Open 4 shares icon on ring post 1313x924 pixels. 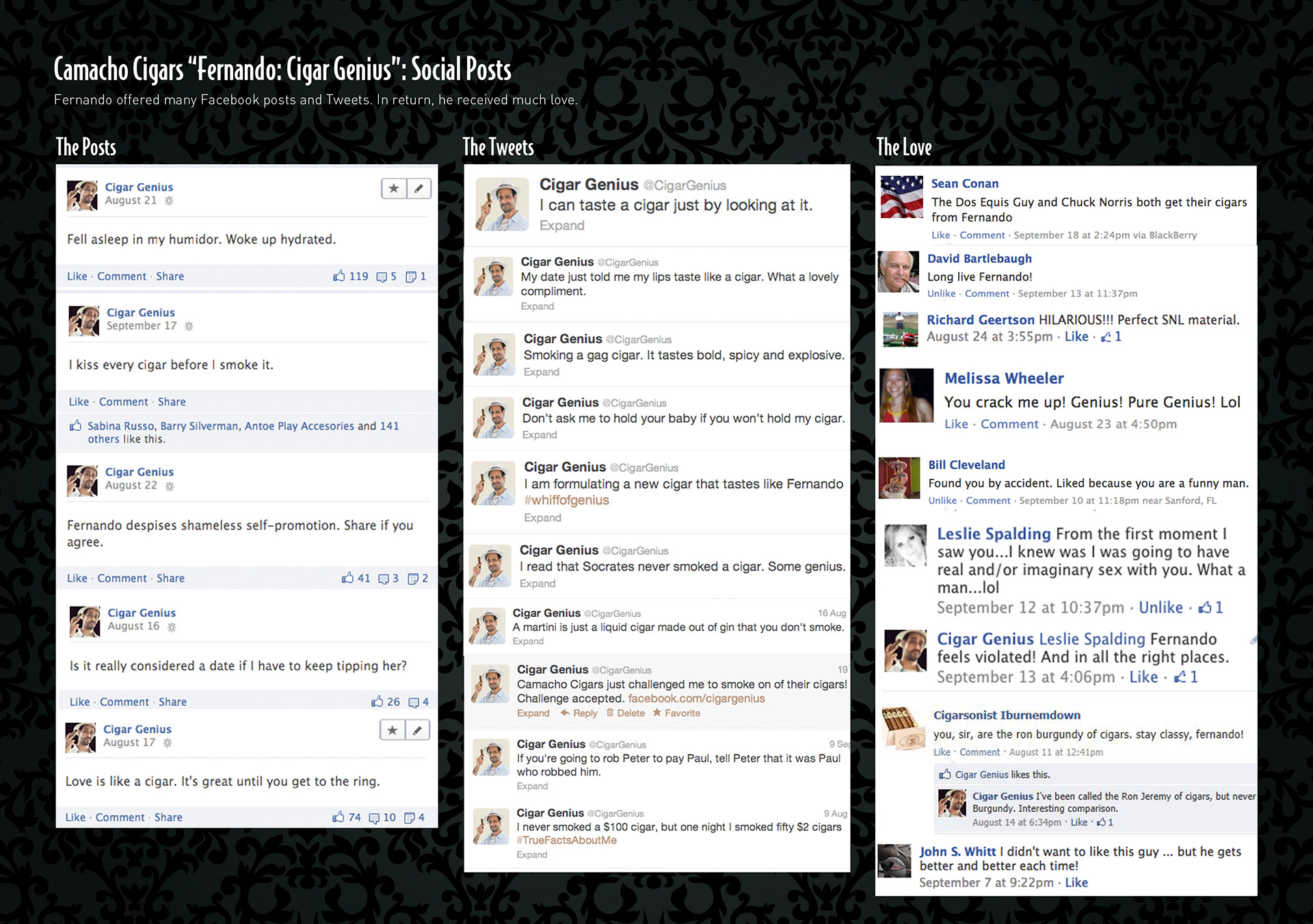pyautogui.click(x=414, y=817)
